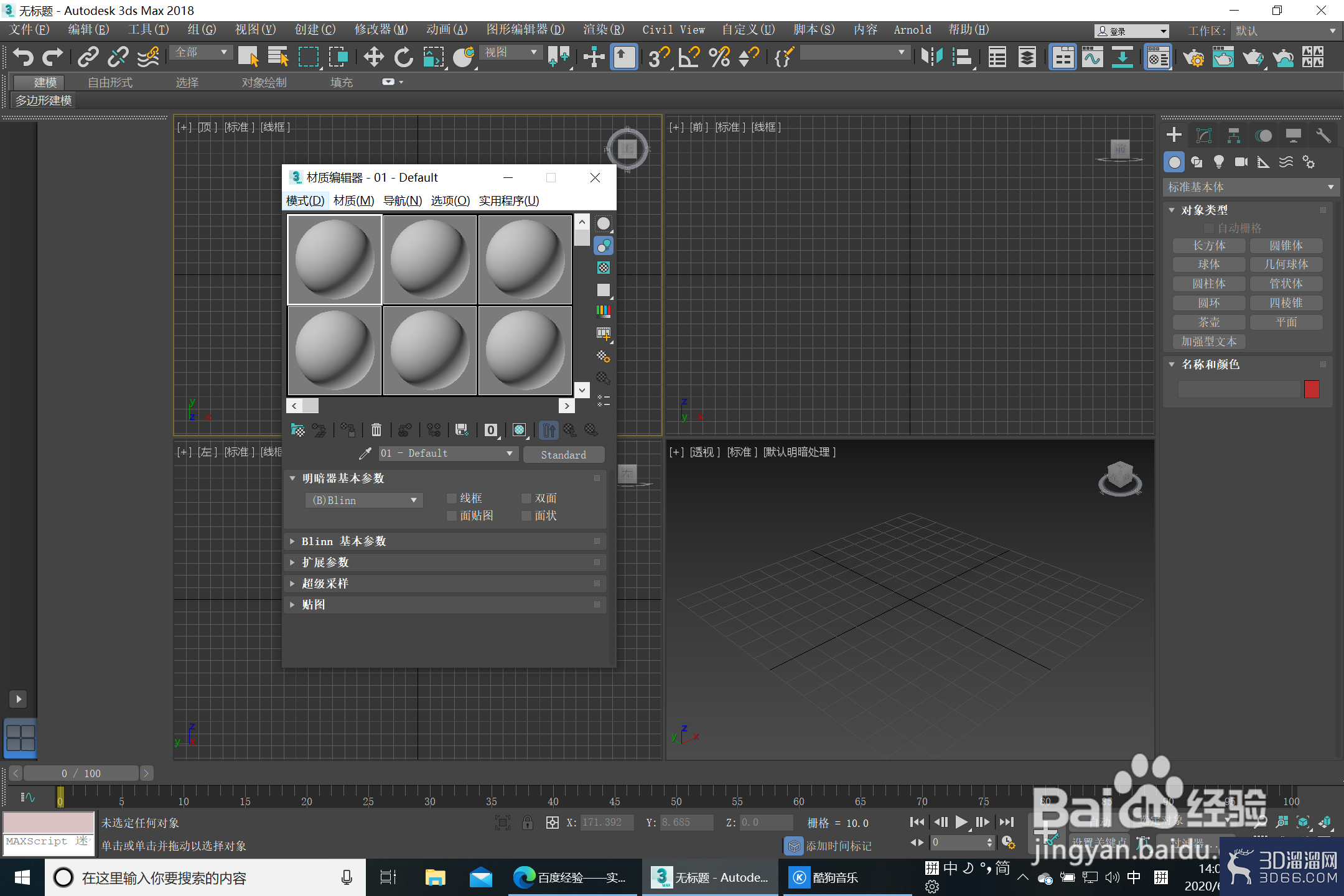Open the Utilities wrench panel icon
1344x896 pixels.
1323,135
